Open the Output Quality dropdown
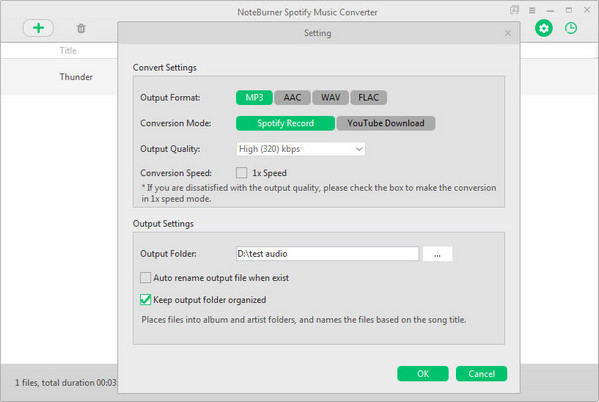This screenshot has height=402, width=599. click(301, 149)
